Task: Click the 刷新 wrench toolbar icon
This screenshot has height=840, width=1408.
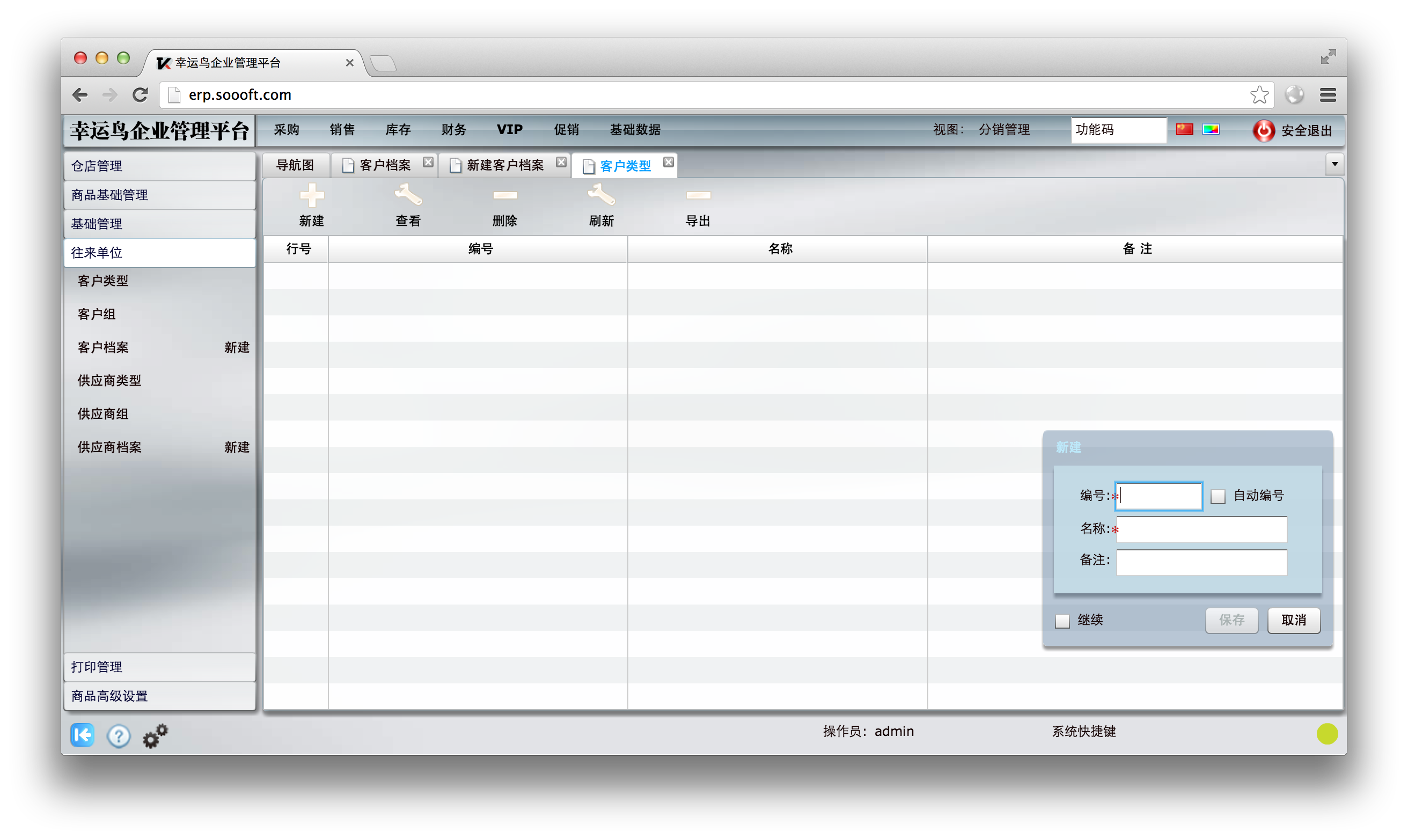Action: (602, 195)
